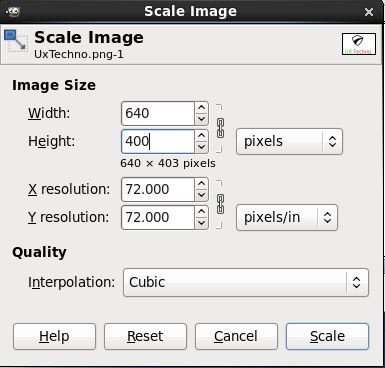Image resolution: width=385 pixels, height=368 pixels.
Task: Click the Cancel button
Action: [236, 336]
